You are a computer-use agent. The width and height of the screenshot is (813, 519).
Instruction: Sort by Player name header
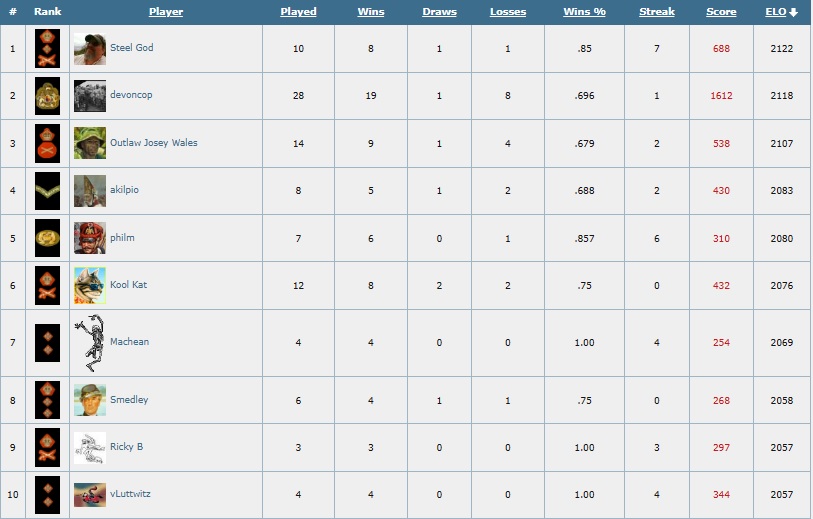(x=166, y=11)
